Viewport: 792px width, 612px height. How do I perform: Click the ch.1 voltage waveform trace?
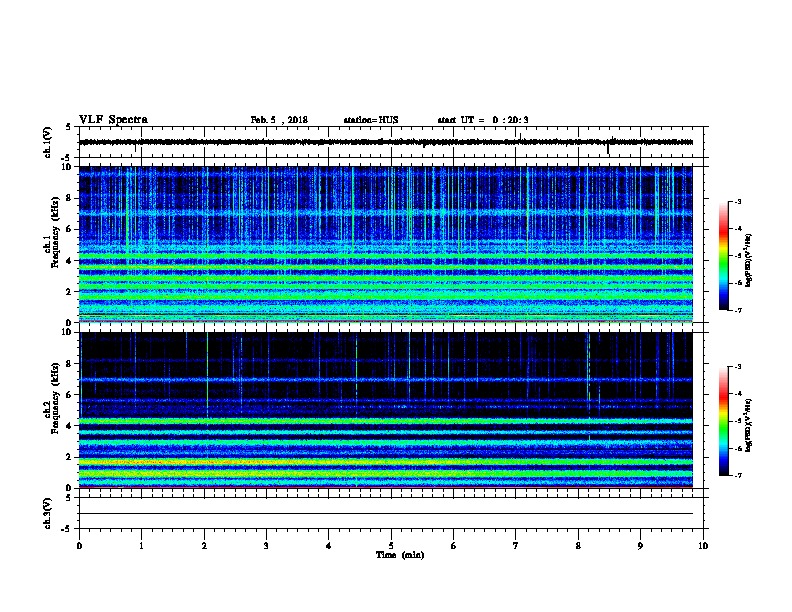386,142
